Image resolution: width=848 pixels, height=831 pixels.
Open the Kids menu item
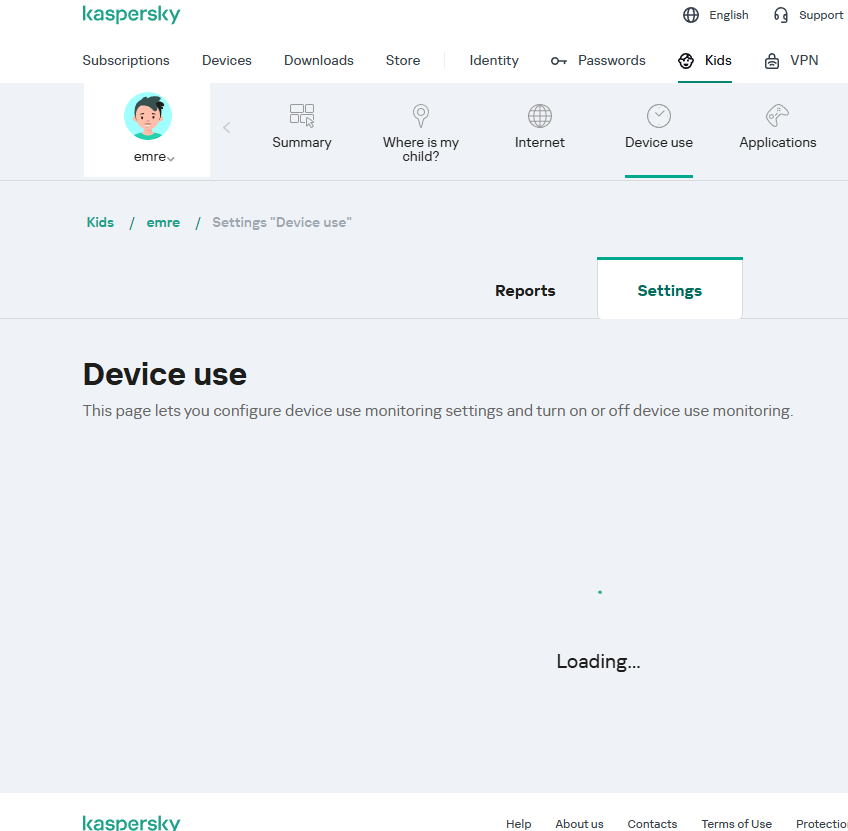coord(718,61)
